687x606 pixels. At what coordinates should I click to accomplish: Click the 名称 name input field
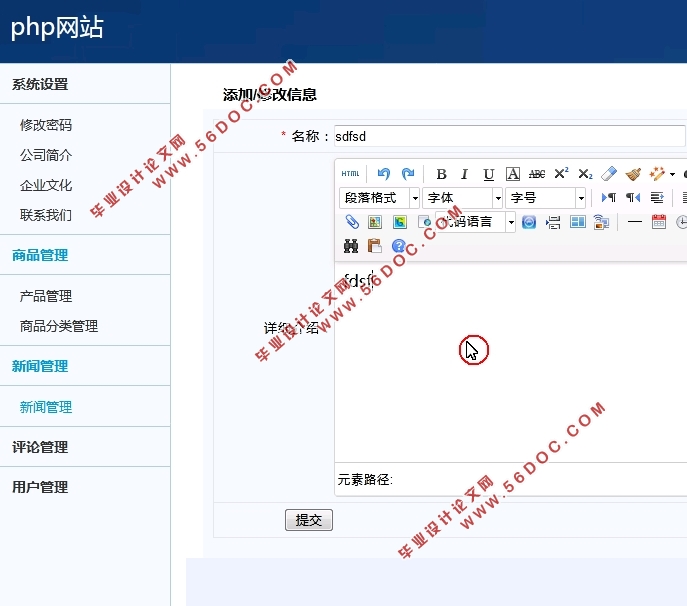coord(508,136)
